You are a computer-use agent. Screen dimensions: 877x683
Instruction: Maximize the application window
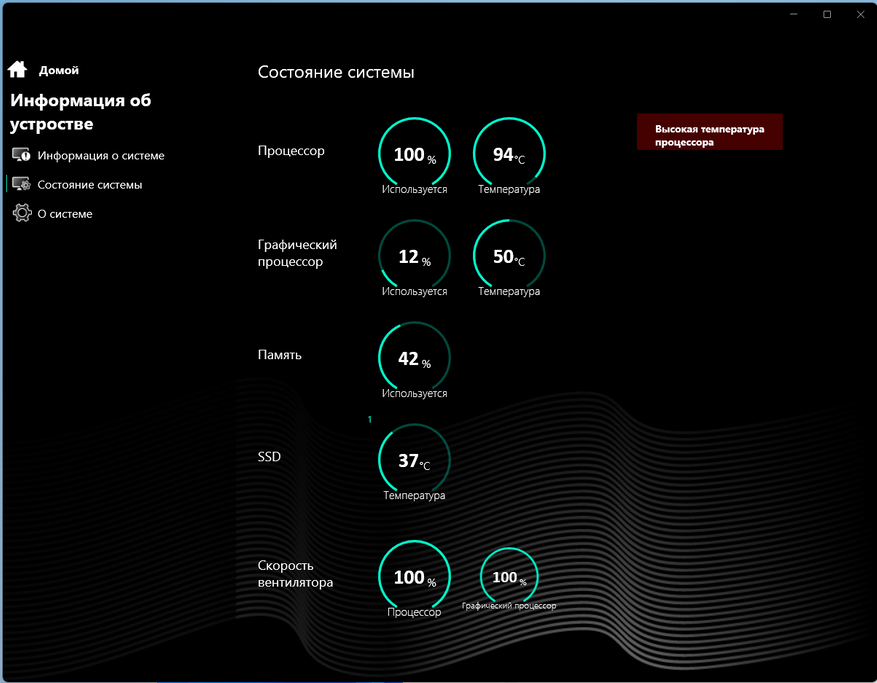pos(827,14)
